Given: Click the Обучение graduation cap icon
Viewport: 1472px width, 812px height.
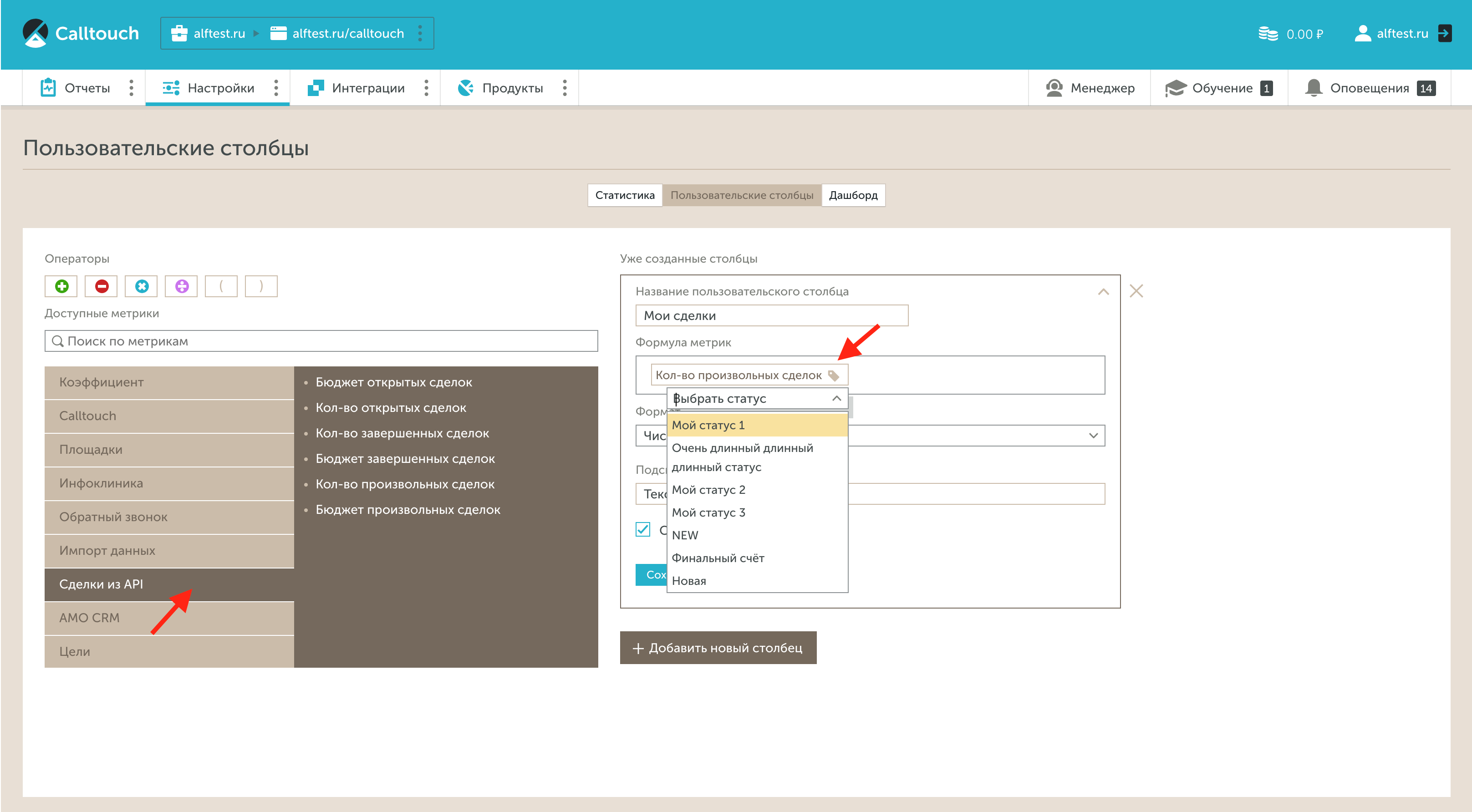Looking at the screenshot, I should click(1176, 88).
